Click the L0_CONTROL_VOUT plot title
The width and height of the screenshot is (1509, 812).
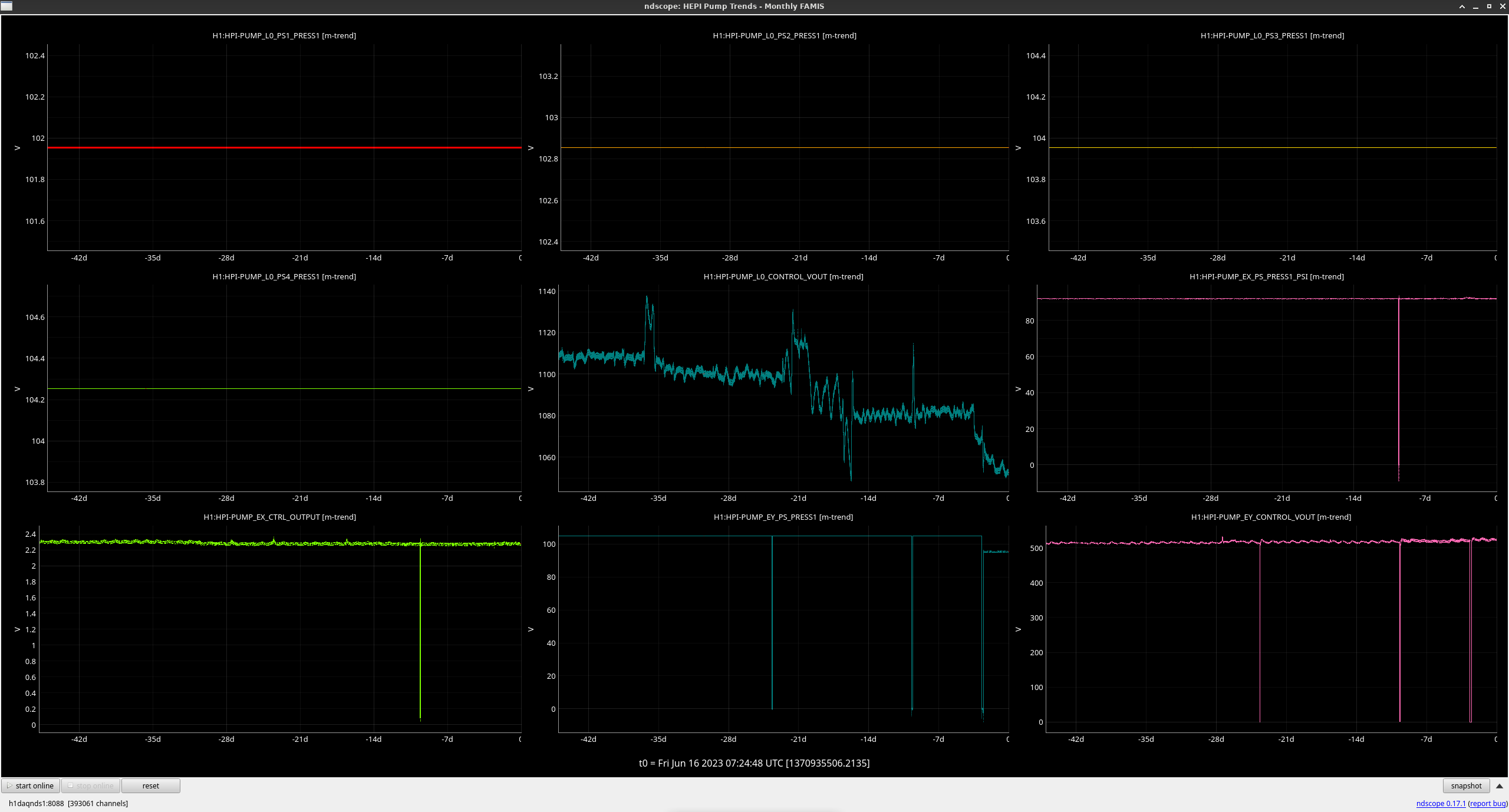[x=783, y=276]
